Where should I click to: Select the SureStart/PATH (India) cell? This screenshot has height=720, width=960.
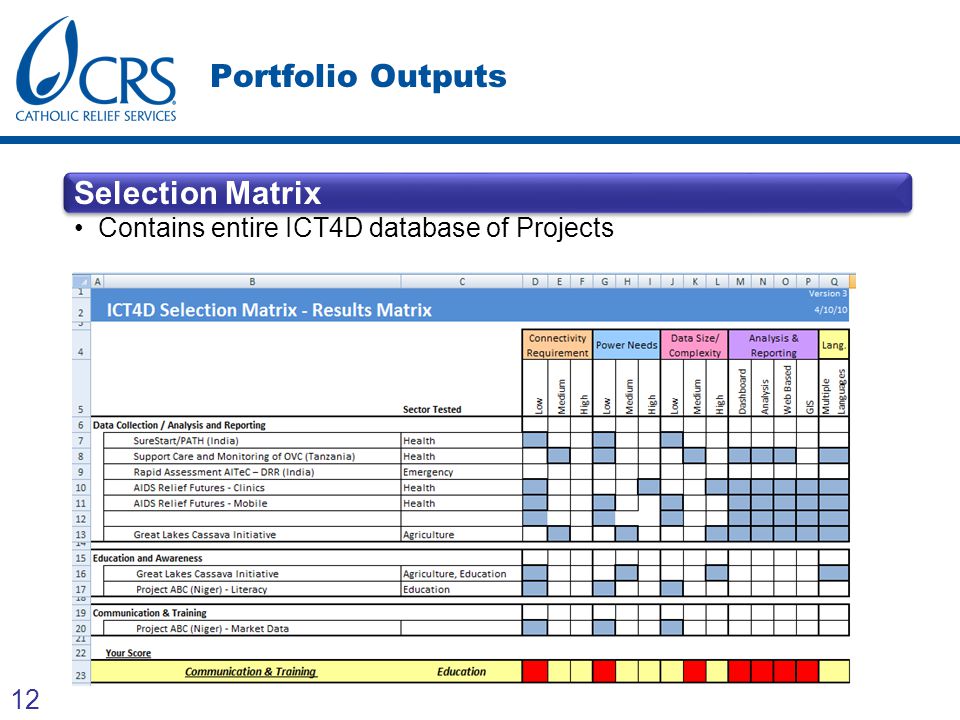252,441
